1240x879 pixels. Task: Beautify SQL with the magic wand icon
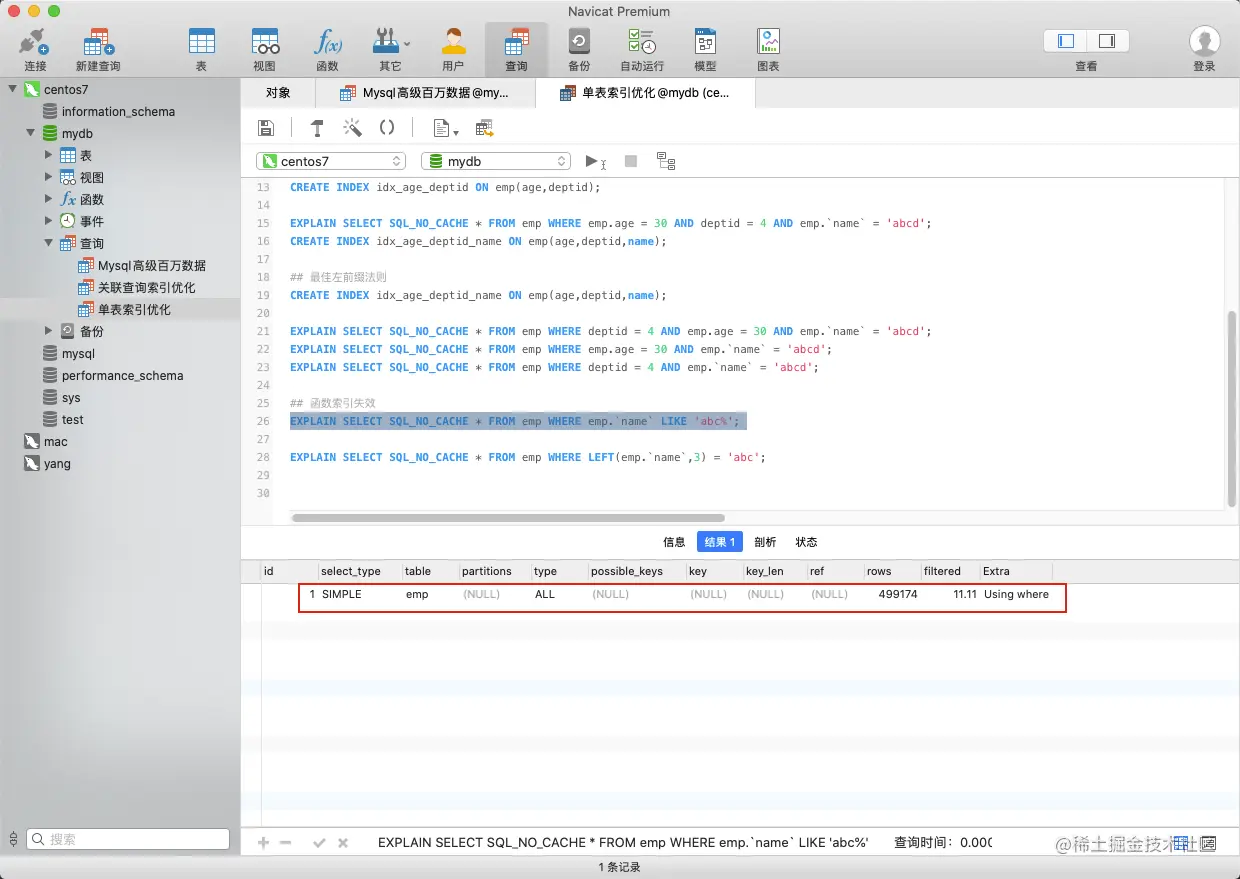(x=352, y=128)
